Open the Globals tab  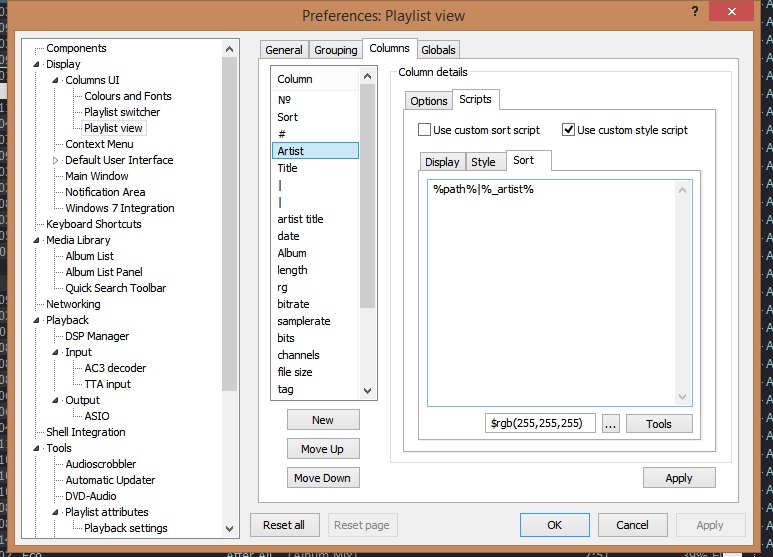tap(438, 50)
